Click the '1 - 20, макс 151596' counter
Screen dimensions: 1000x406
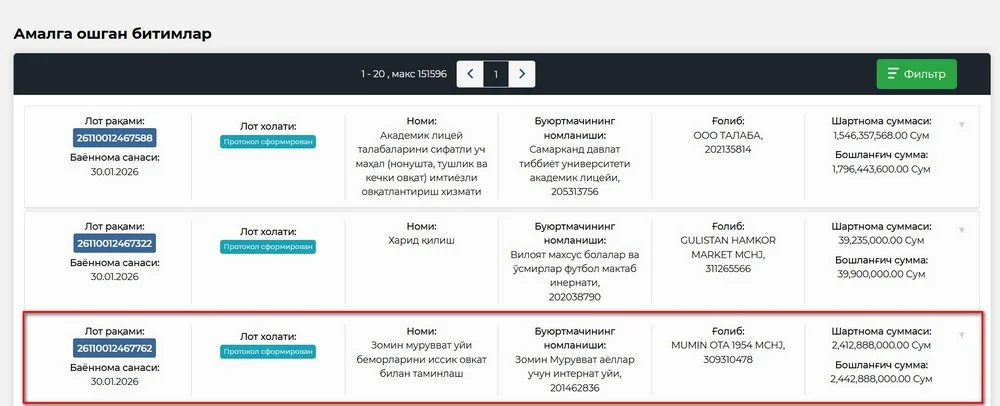pyautogui.click(x=404, y=75)
